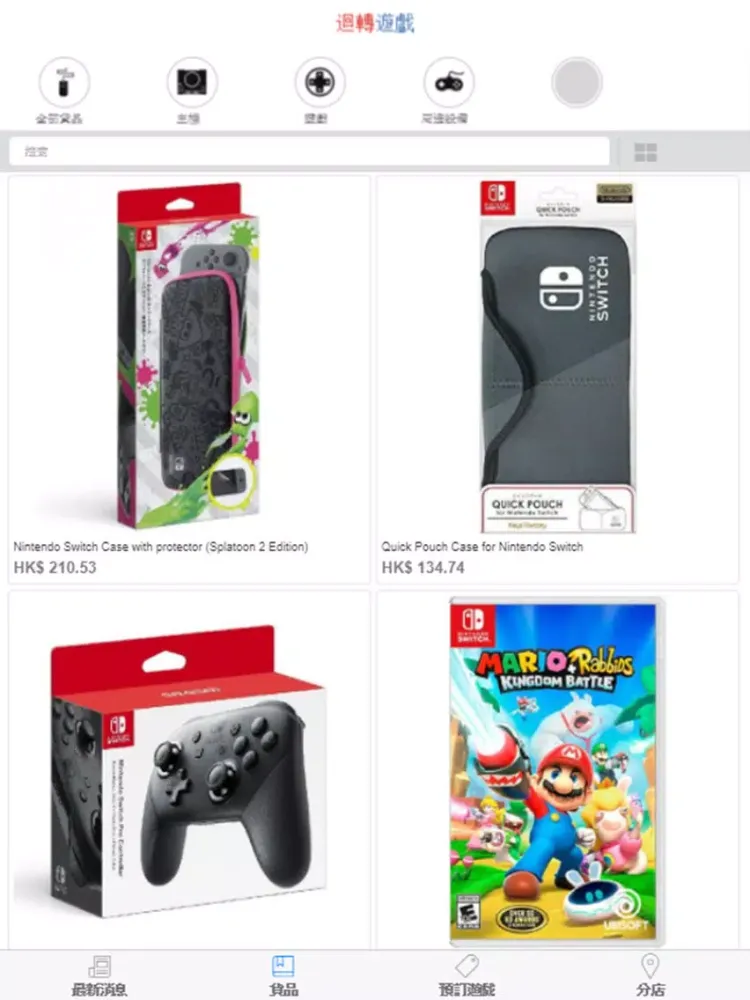Switch product list to grid view
750x1000 pixels.
click(x=645, y=152)
